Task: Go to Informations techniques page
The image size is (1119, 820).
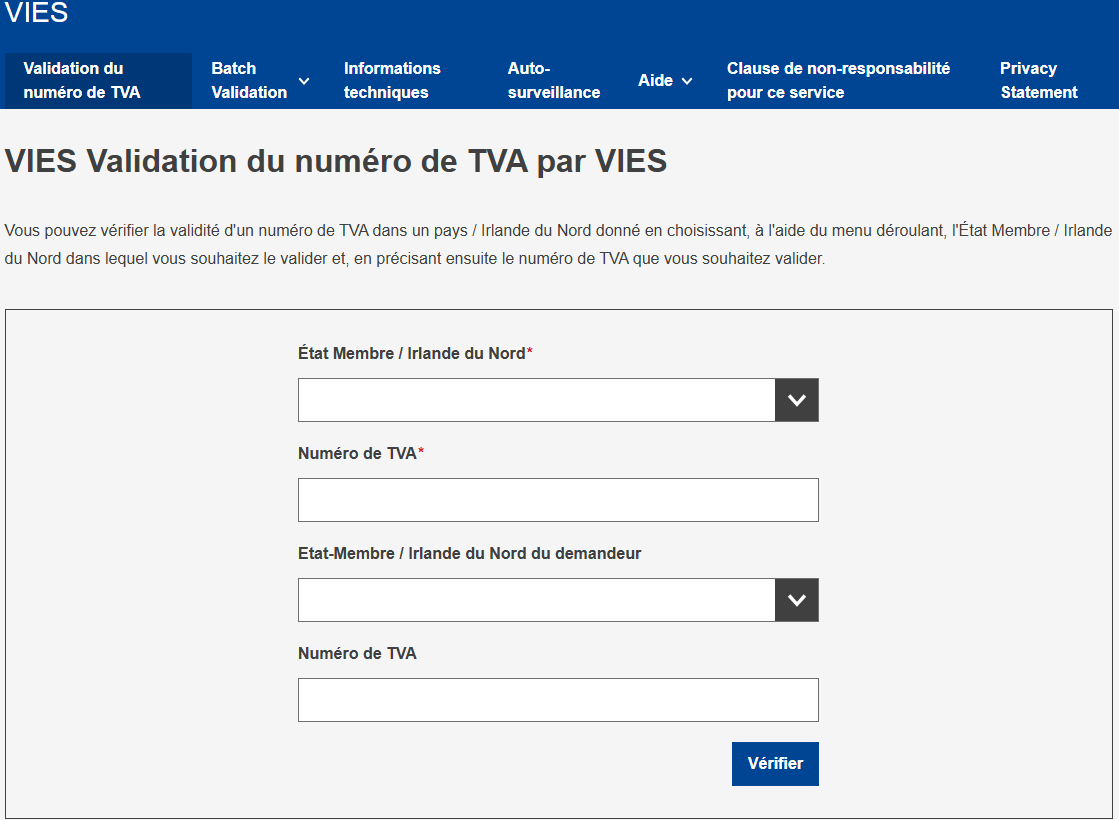Action: point(392,81)
